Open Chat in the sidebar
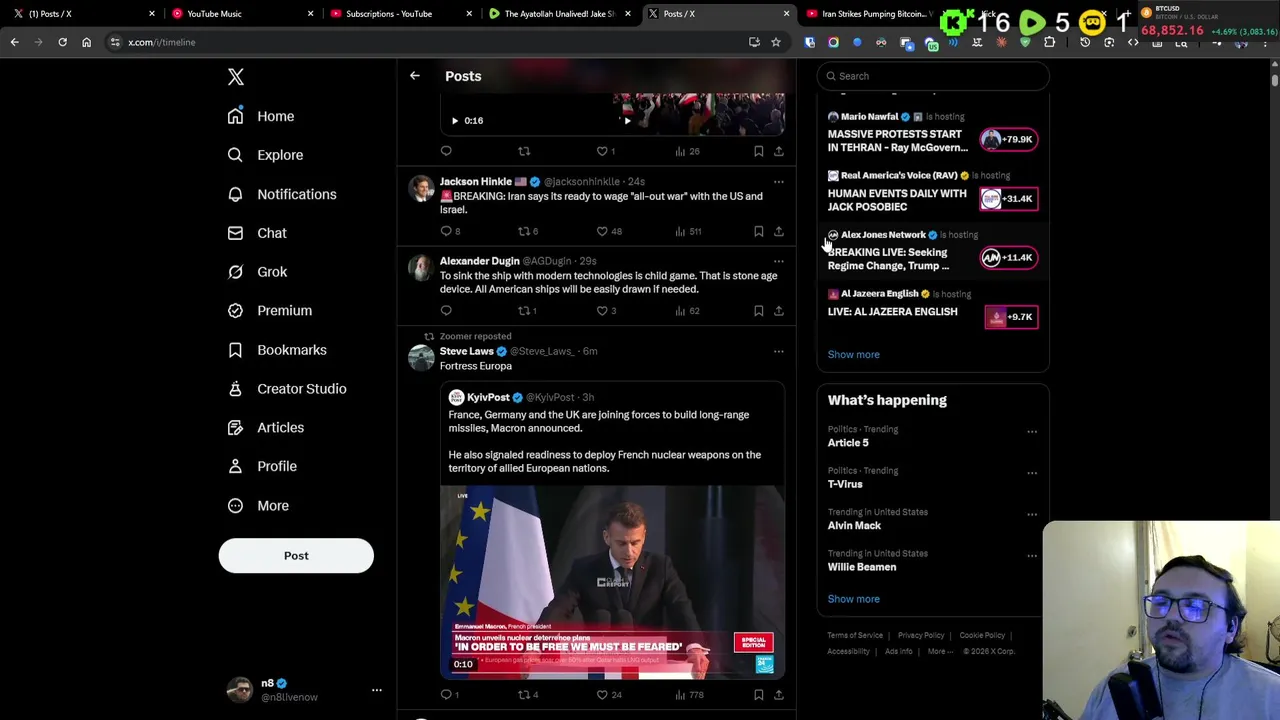The height and width of the screenshot is (720, 1280). [x=257, y=233]
